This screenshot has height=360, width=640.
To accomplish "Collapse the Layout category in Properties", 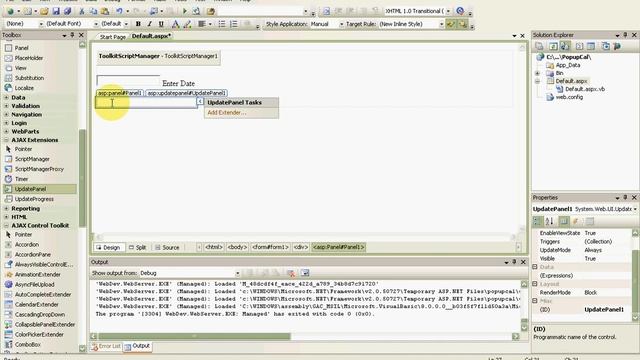I will click(535, 284).
